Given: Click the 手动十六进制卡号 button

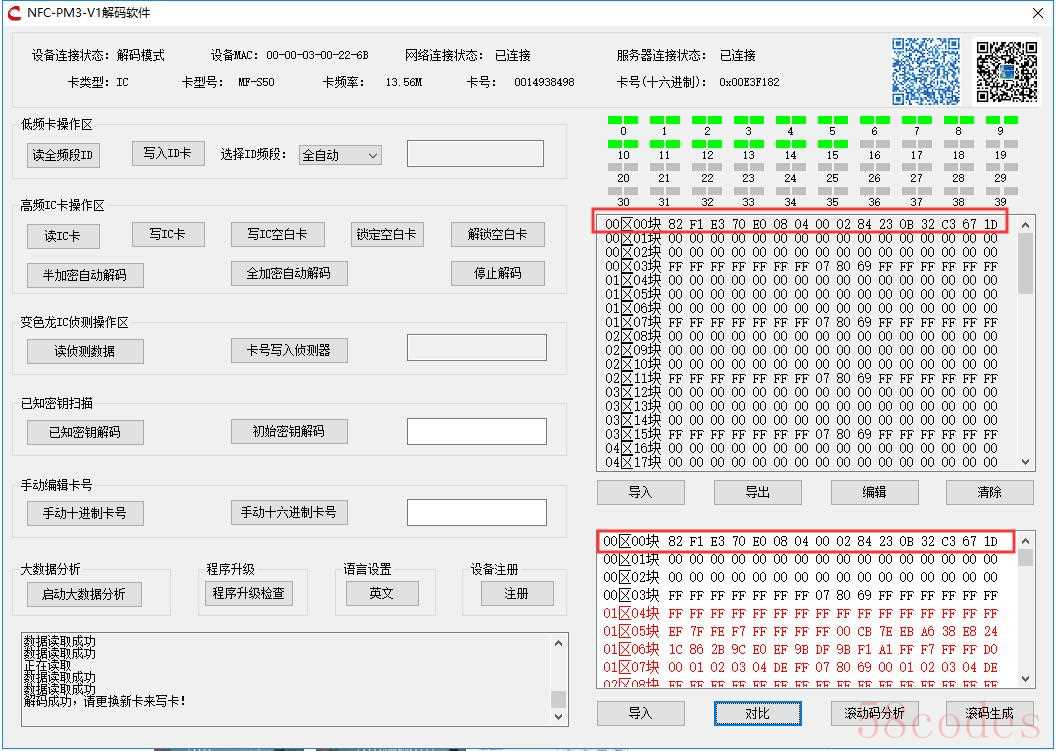Looking at the screenshot, I should (x=289, y=513).
